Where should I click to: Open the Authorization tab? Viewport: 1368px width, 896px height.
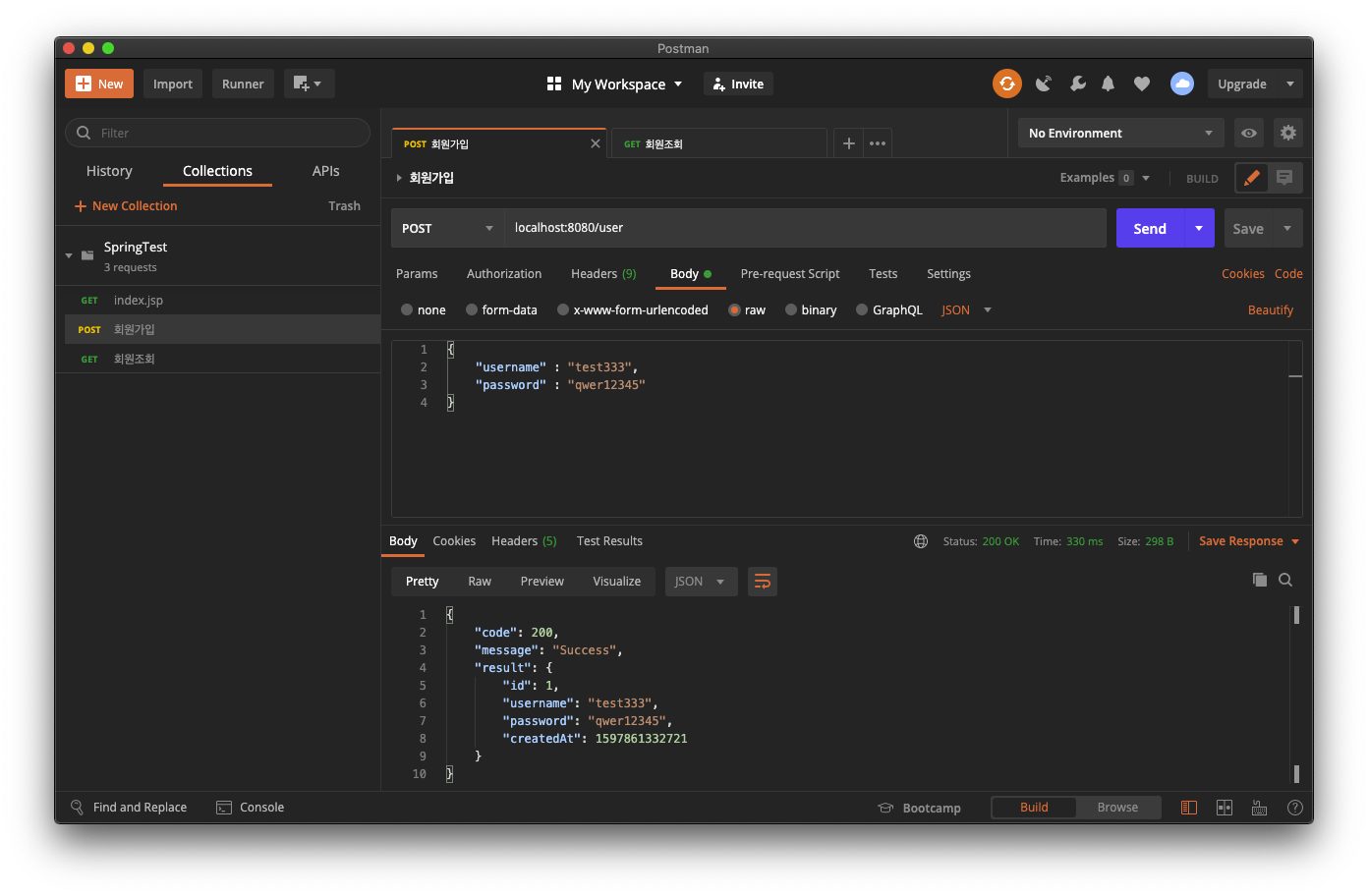(504, 274)
